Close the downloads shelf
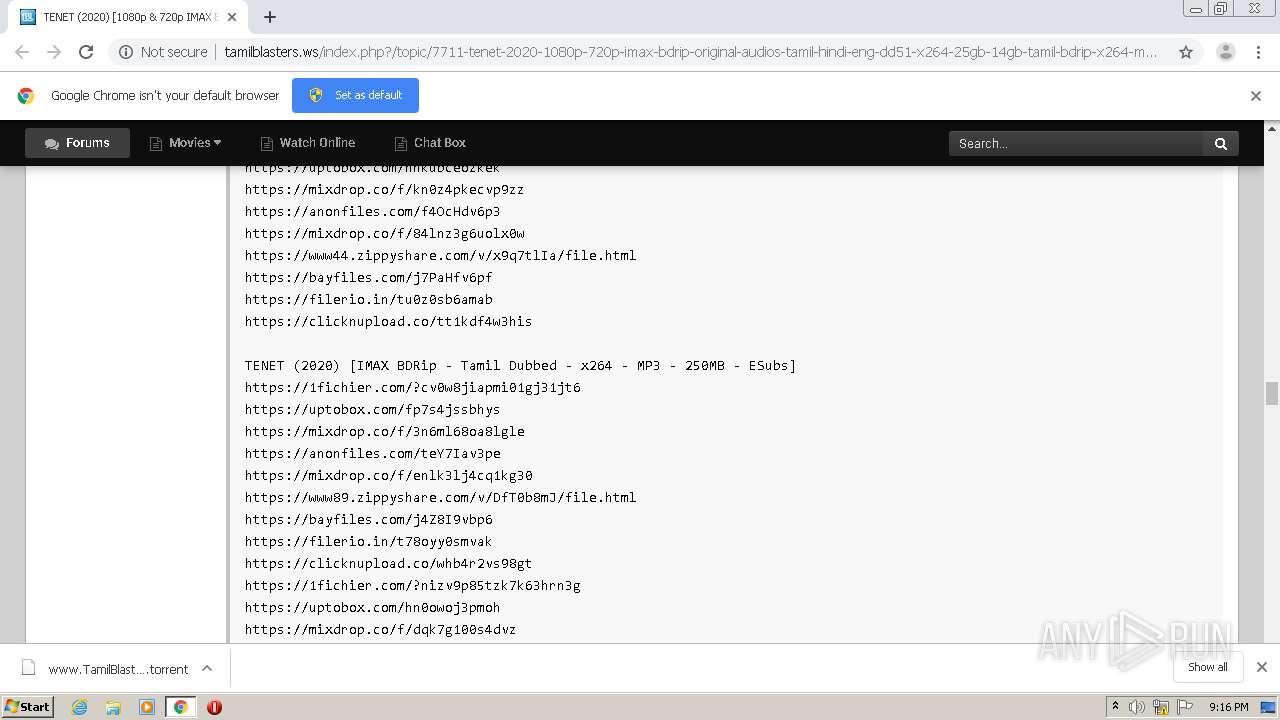1280x720 pixels. (1261, 667)
